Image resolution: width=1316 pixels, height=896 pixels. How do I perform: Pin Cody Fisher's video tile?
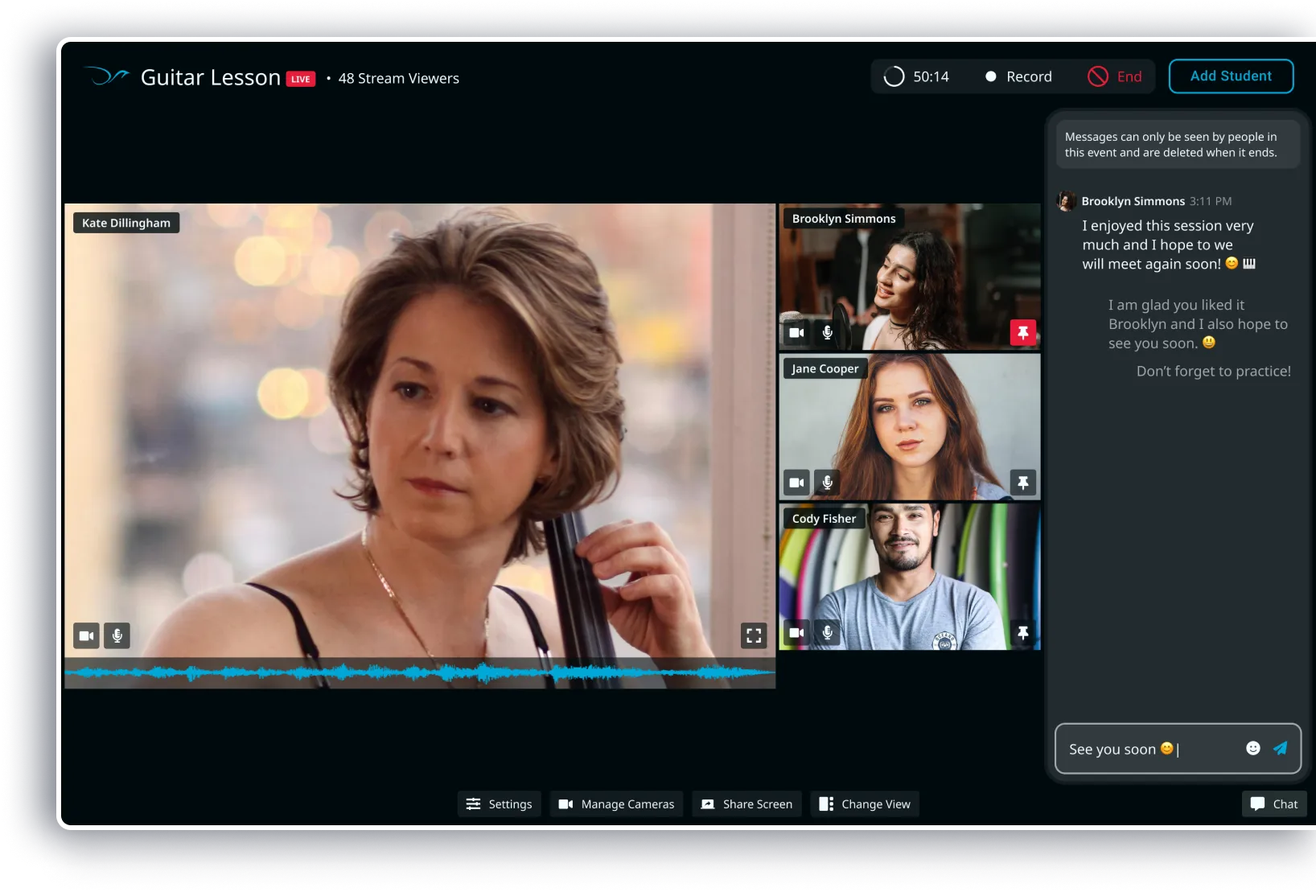[1022, 633]
